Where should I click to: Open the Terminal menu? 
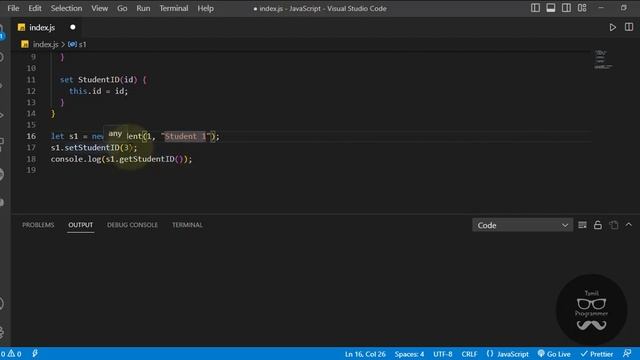pyautogui.click(x=173, y=8)
